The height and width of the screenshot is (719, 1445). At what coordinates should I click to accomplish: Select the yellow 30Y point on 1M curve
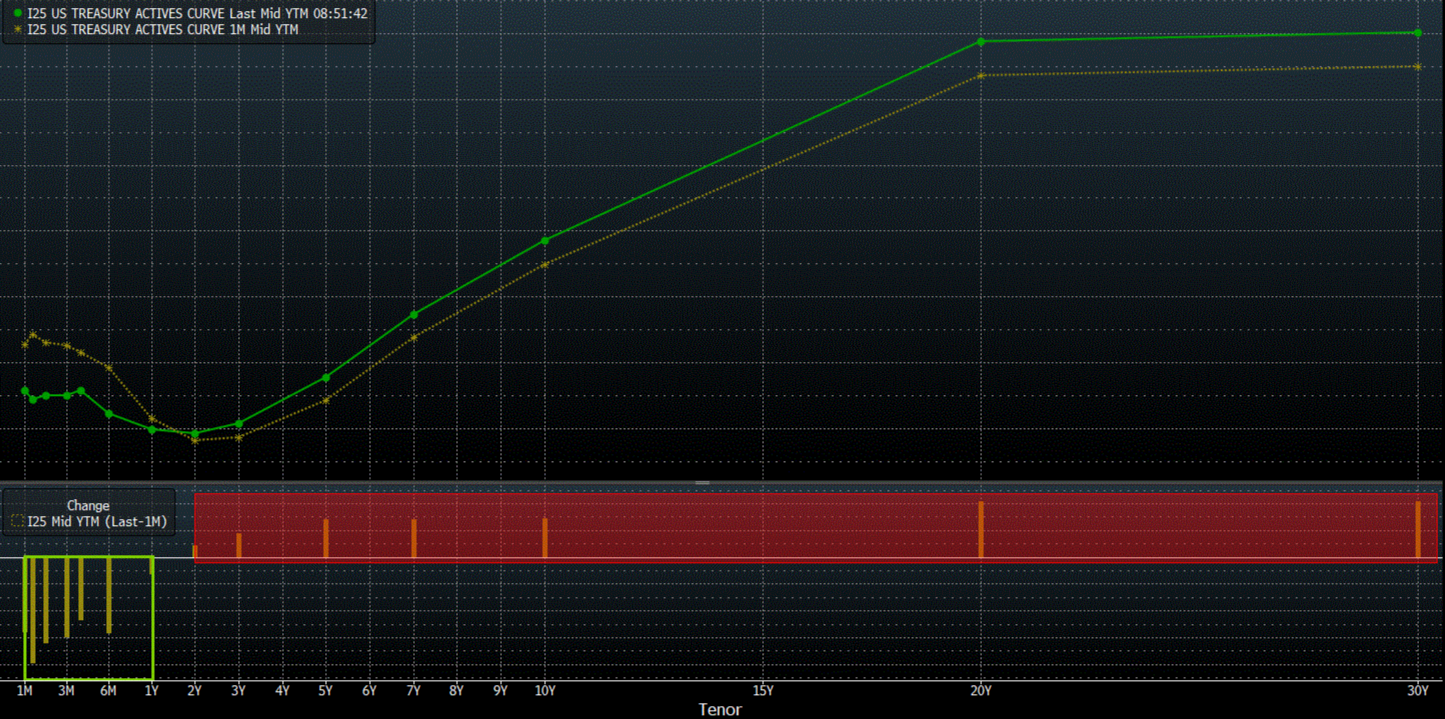point(1418,67)
